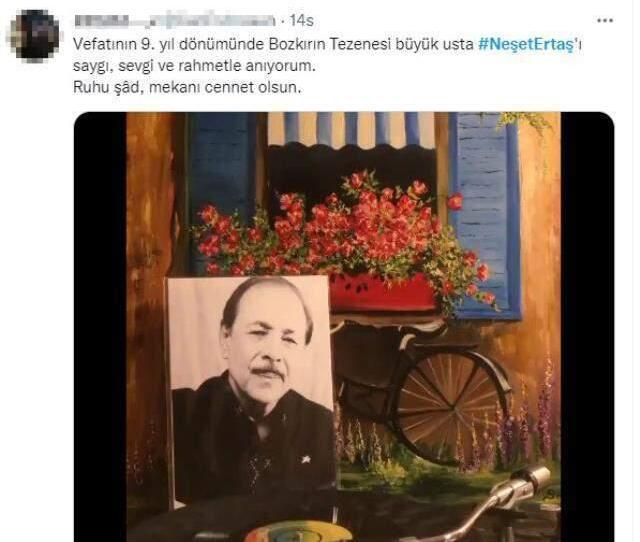Image resolution: width=640 pixels, height=542 pixels.
Task: Select the "Ruhu şâd, mekanı cennet olsun." line
Action: 187,87
